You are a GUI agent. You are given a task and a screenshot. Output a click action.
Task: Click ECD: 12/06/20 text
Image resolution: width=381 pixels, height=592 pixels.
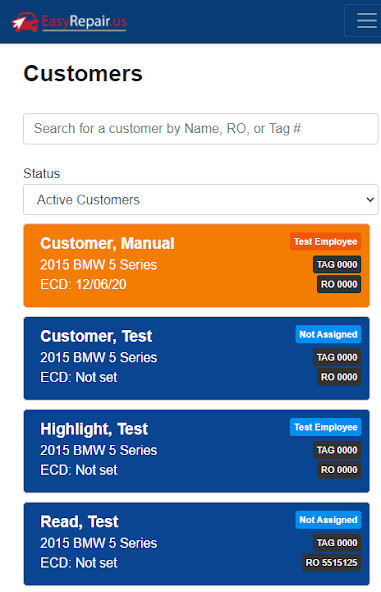(83, 284)
